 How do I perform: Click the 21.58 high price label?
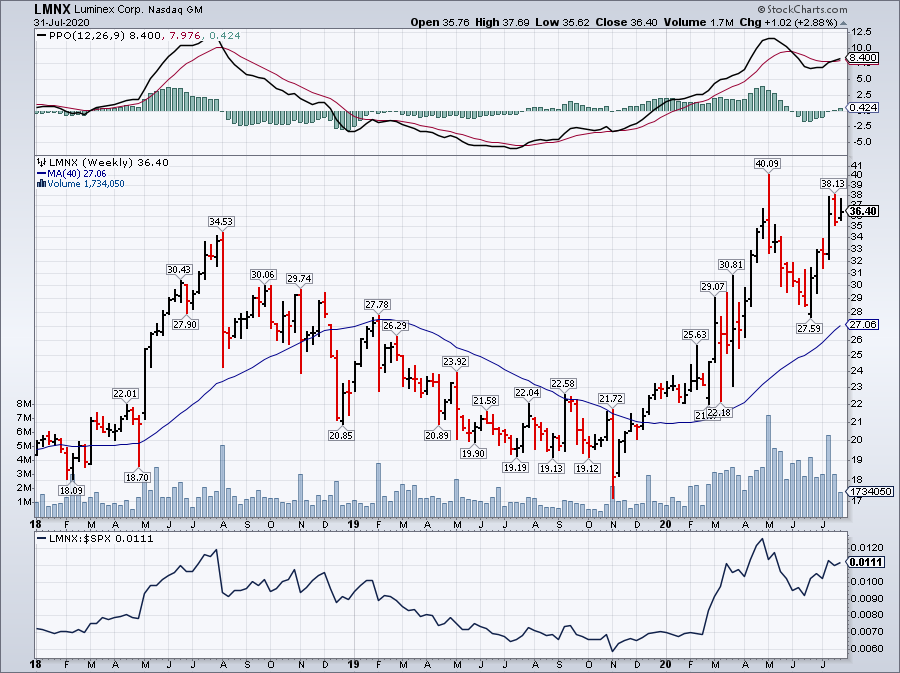486,400
